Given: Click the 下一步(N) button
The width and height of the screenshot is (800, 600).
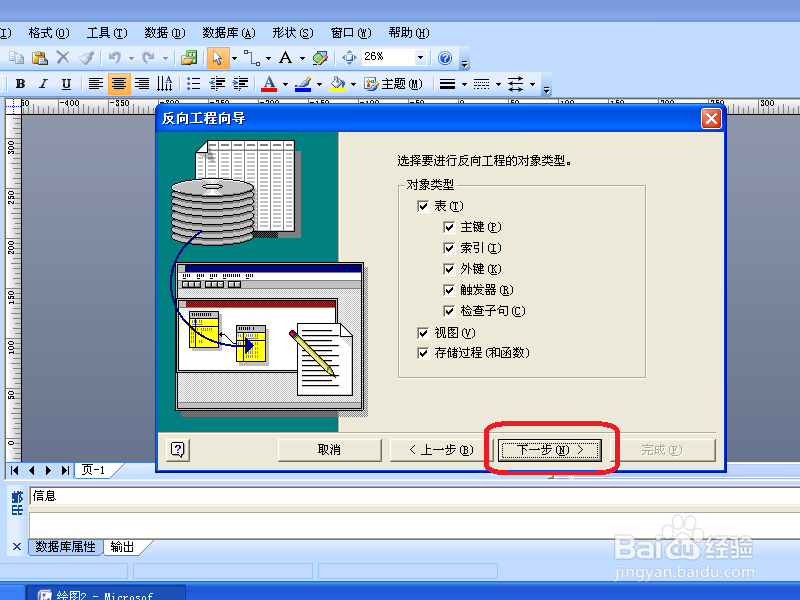Looking at the screenshot, I should tap(548, 449).
